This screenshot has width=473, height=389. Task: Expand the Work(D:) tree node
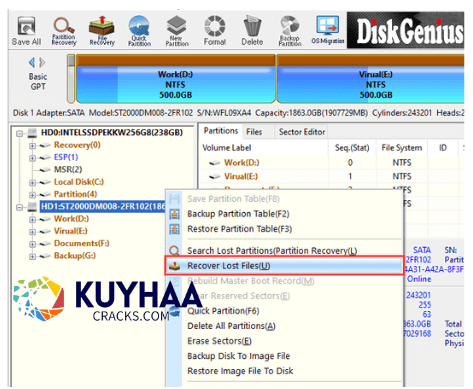pos(32,219)
